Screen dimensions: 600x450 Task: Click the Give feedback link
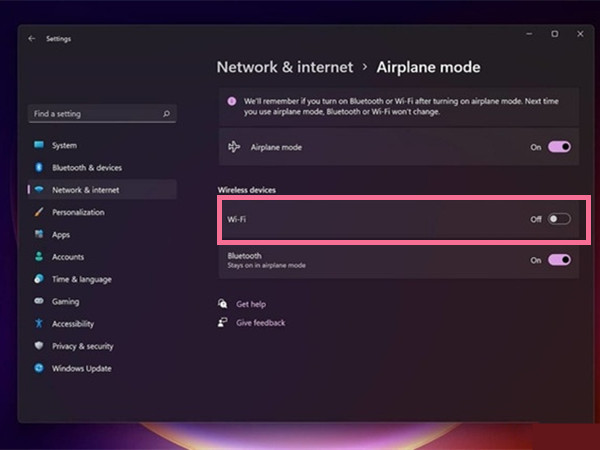pyautogui.click(x=260, y=322)
